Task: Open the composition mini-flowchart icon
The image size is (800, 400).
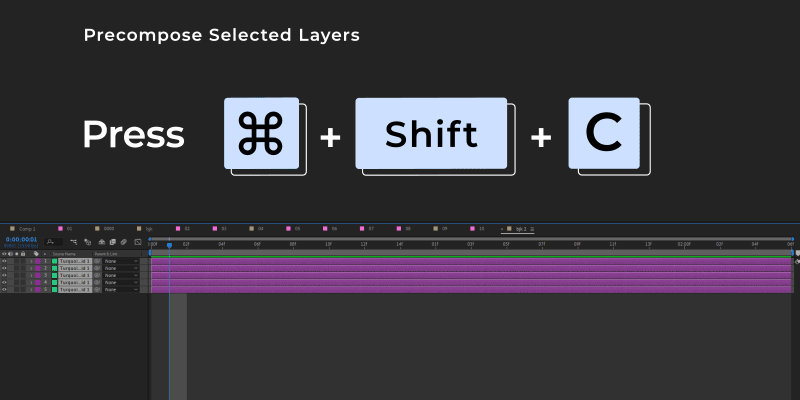Action: point(73,242)
